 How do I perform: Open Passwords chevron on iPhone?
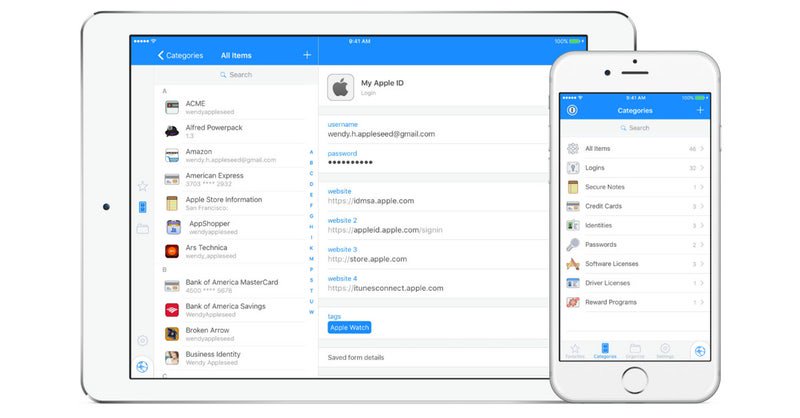702,245
